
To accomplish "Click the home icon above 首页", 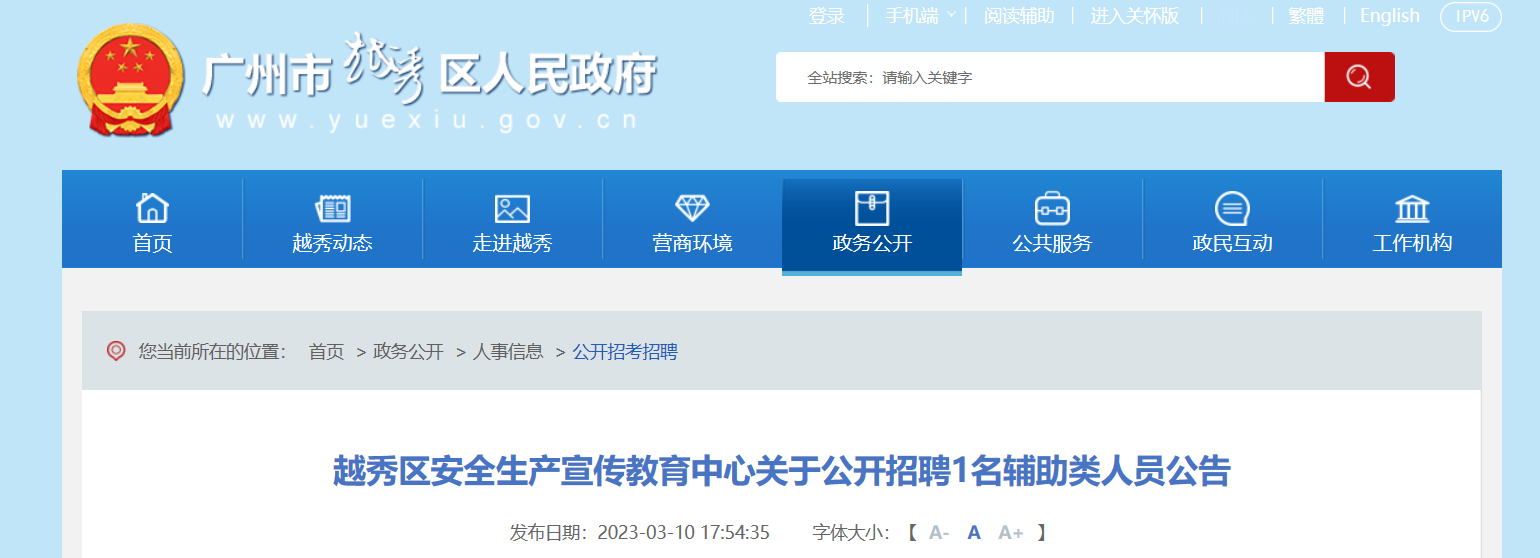I will [x=152, y=208].
